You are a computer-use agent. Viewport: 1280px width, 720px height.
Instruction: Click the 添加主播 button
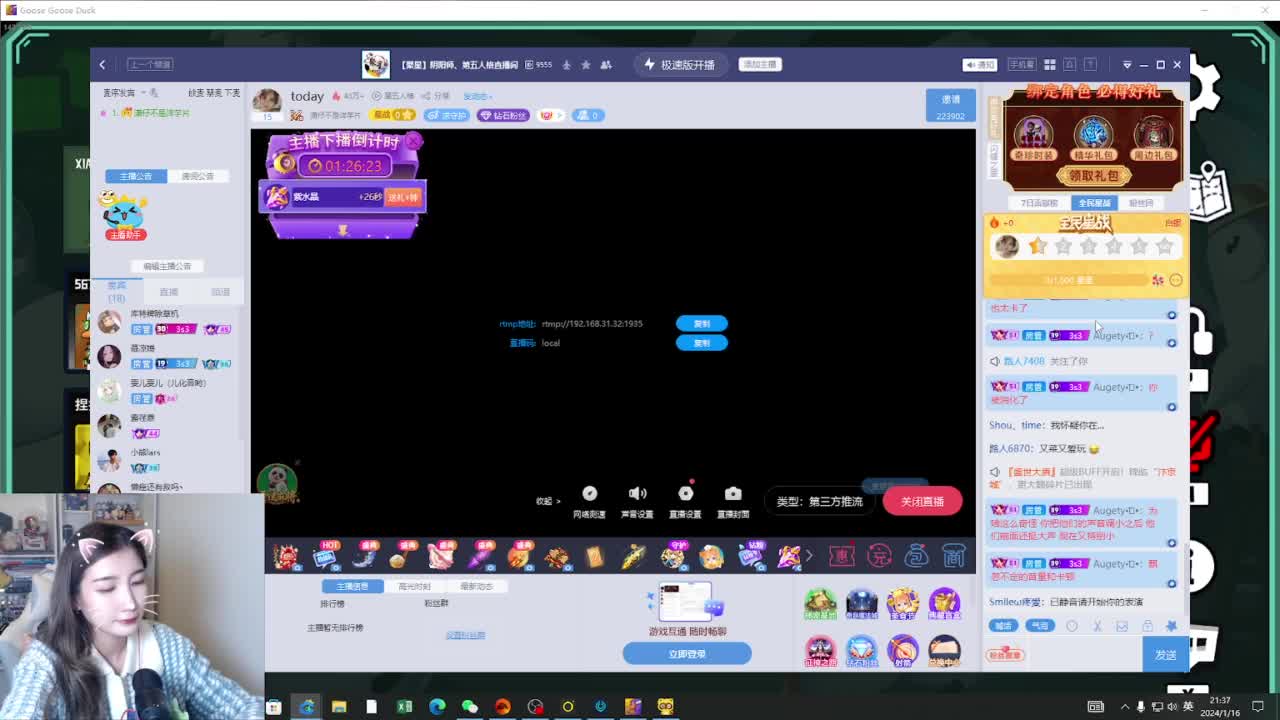point(760,65)
